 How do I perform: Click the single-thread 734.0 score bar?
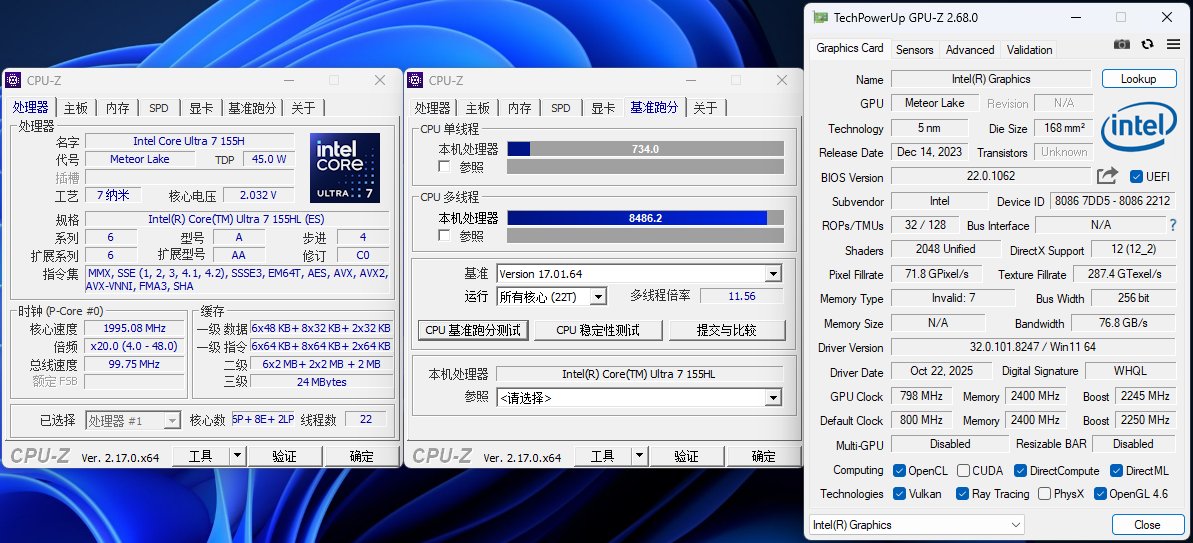(x=645, y=149)
